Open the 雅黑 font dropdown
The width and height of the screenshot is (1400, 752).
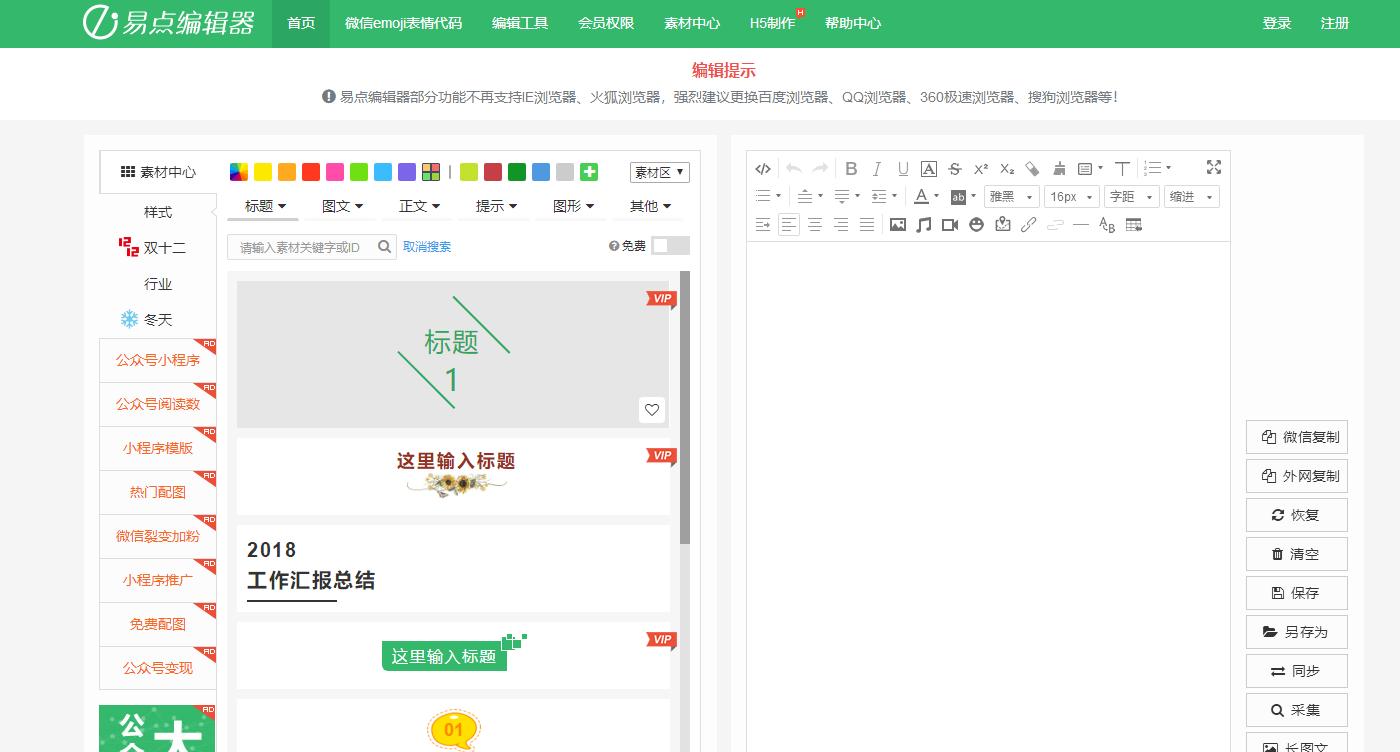(1010, 196)
